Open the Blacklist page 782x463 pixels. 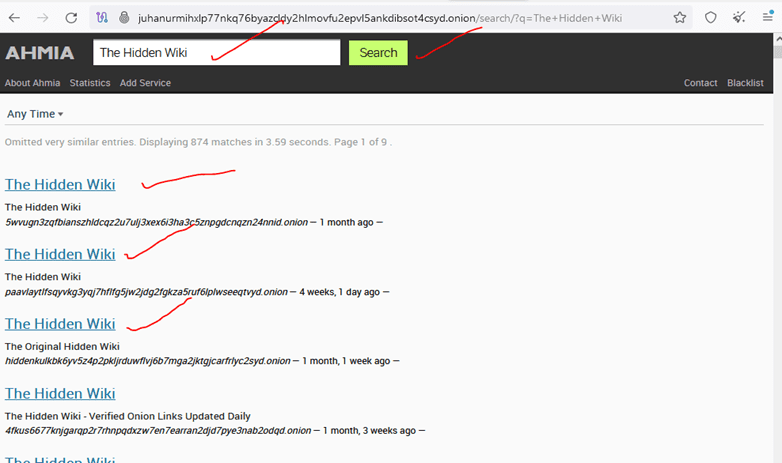click(x=745, y=83)
